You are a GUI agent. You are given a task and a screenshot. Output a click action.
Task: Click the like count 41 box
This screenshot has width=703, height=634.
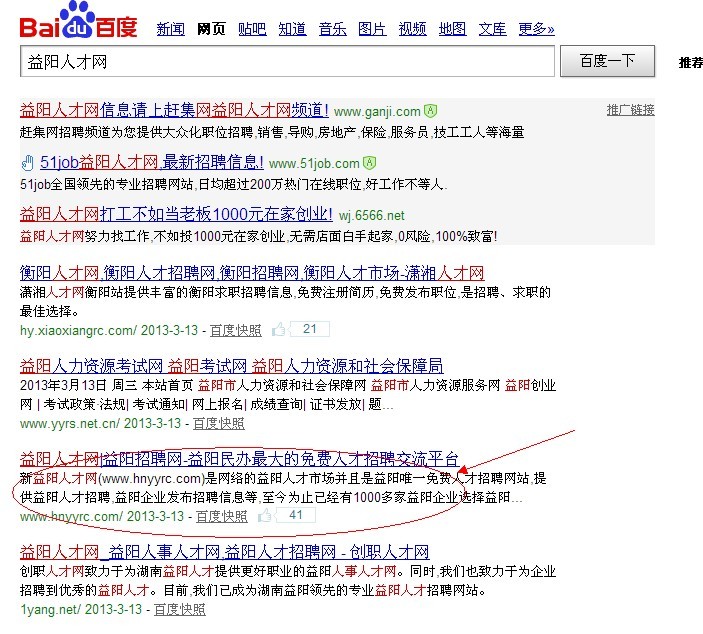click(x=295, y=515)
